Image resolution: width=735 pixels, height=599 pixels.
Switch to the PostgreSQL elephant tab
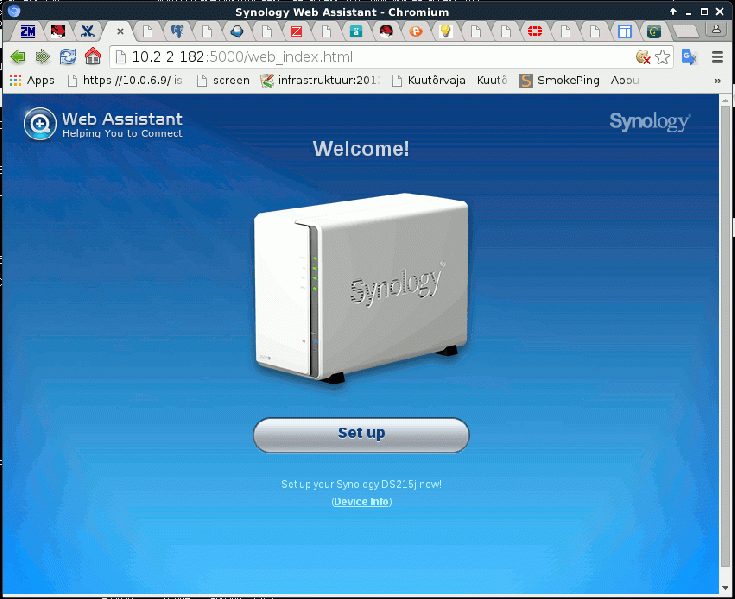tap(177, 31)
